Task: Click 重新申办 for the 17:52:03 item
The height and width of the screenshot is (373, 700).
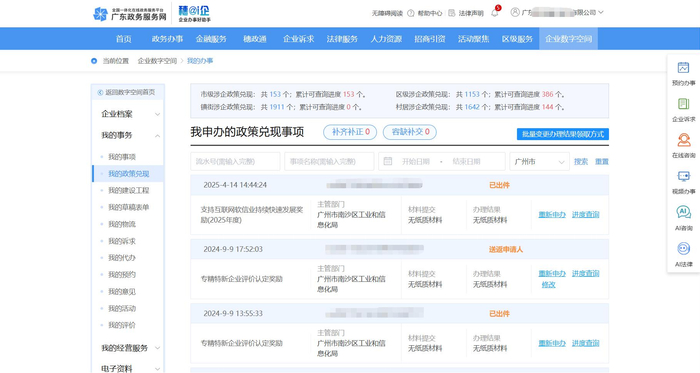Action: click(552, 274)
